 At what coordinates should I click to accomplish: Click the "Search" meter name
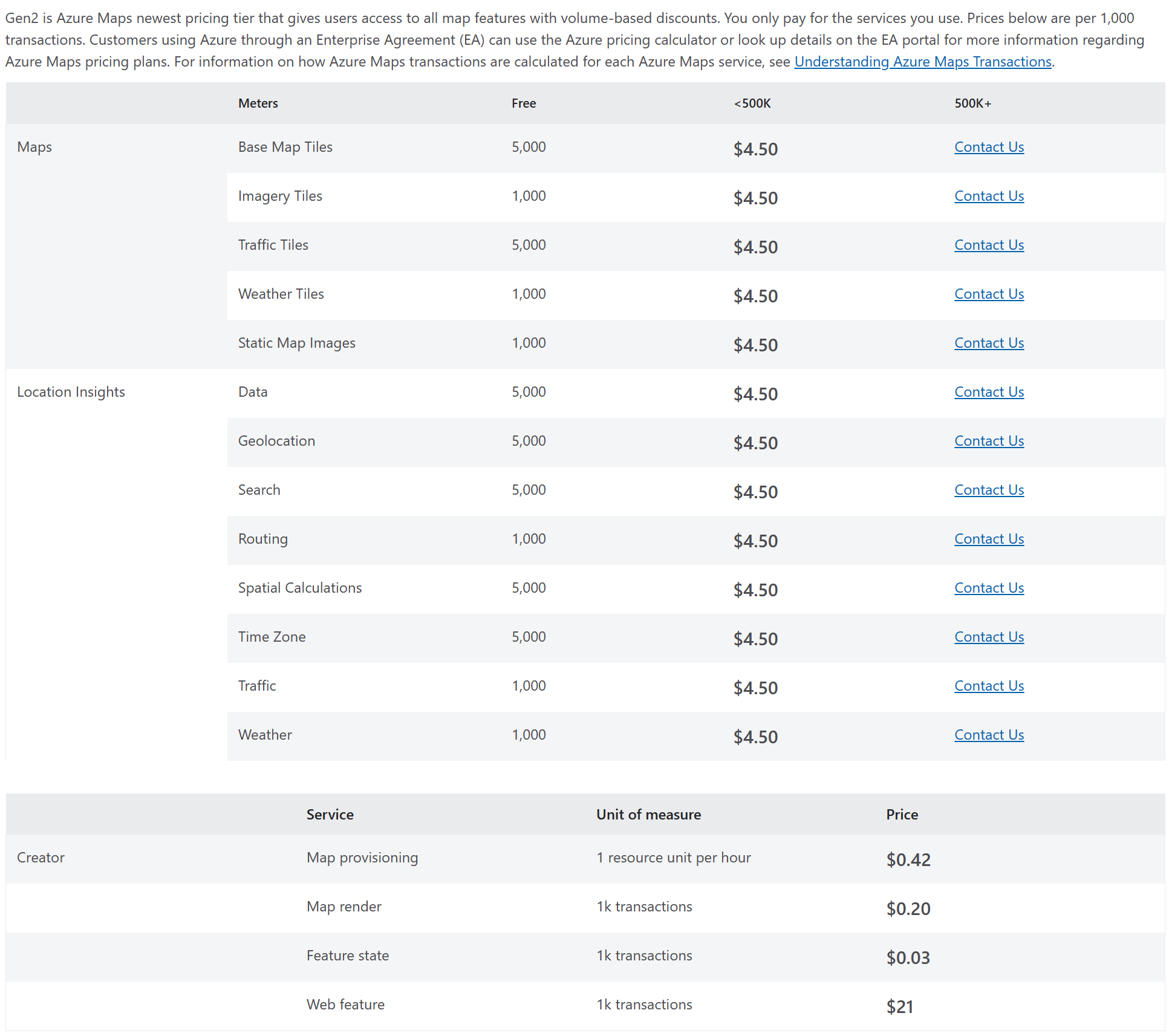pos(259,490)
